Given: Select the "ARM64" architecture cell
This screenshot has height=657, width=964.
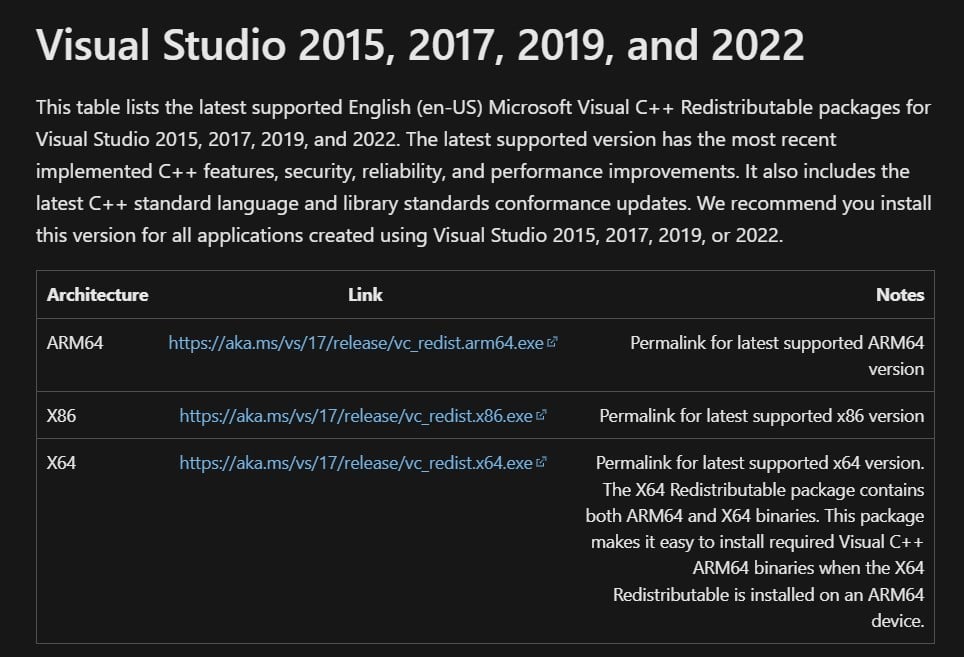Looking at the screenshot, I should click(75, 343).
